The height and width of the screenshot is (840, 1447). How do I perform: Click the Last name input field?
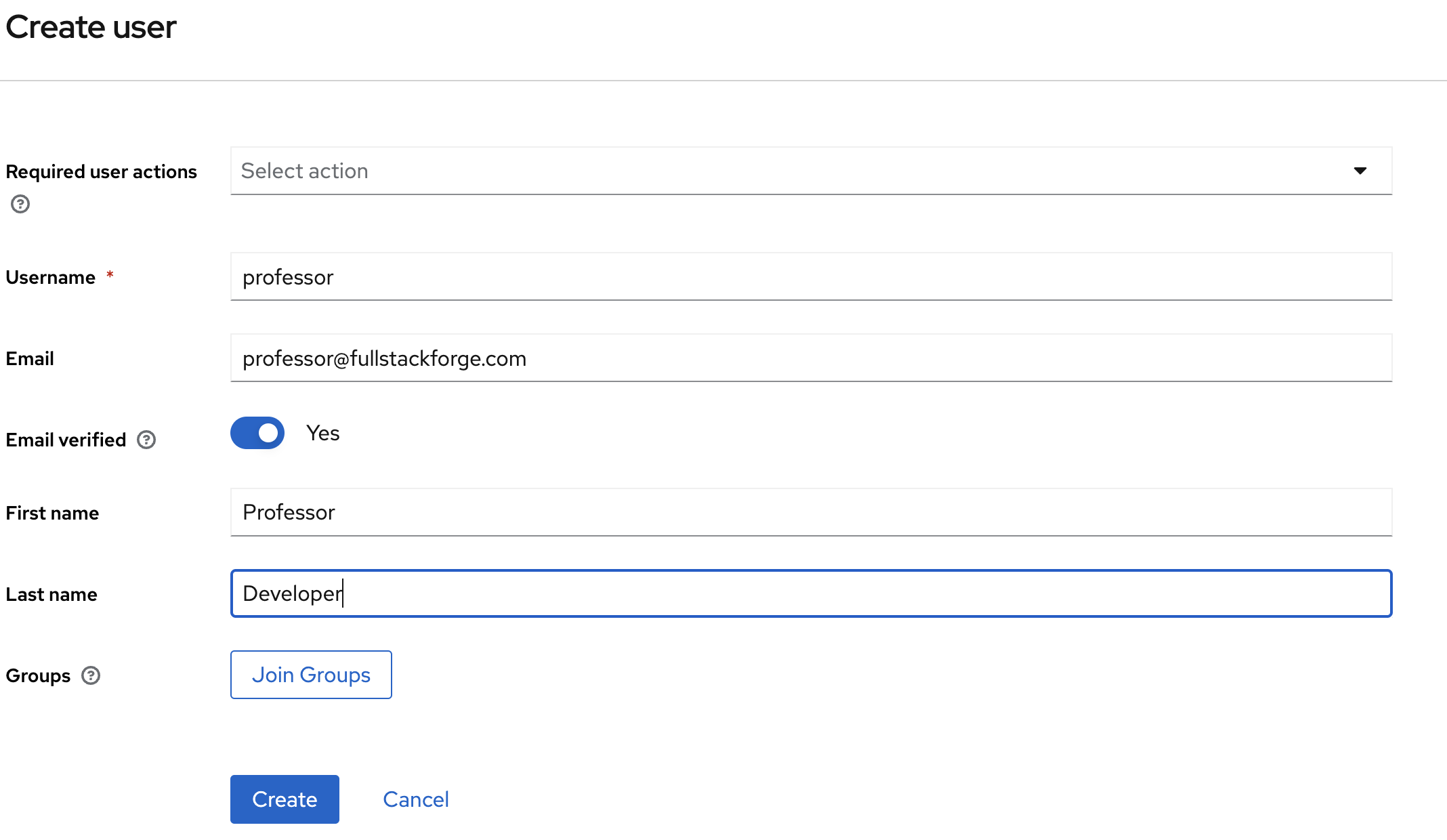pyautogui.click(x=811, y=593)
